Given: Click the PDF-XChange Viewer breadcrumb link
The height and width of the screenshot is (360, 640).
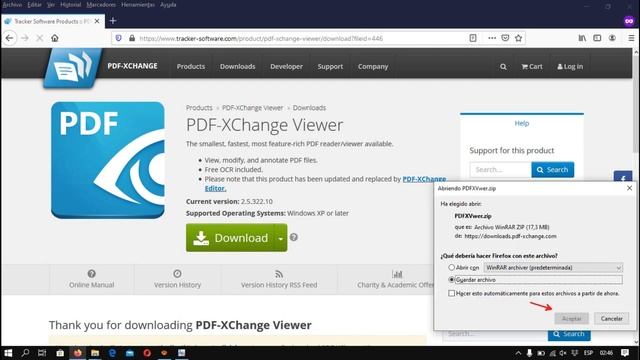Looking at the screenshot, I should tap(252, 108).
